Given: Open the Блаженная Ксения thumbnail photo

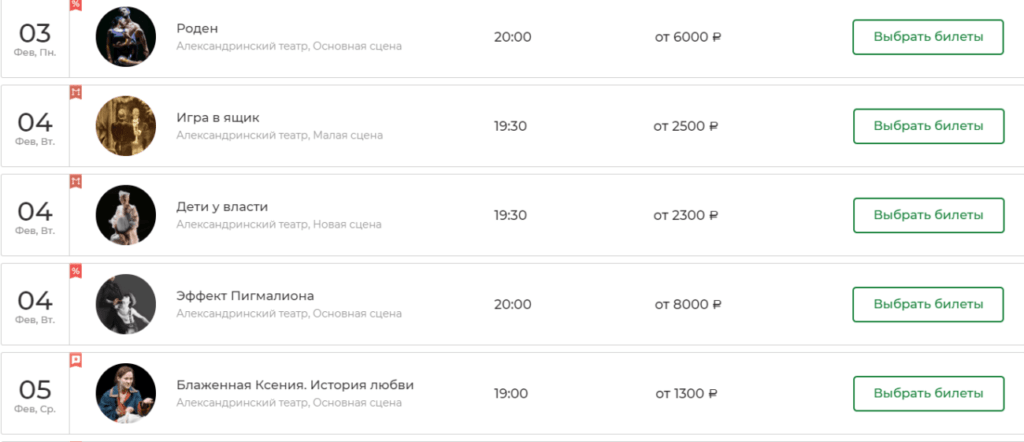Looking at the screenshot, I should click(126, 393).
